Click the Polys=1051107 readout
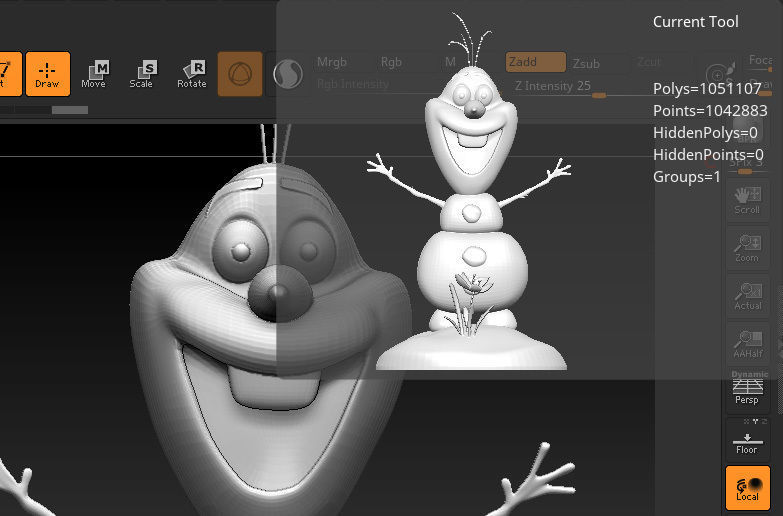Image resolution: width=783 pixels, height=516 pixels. point(707,88)
